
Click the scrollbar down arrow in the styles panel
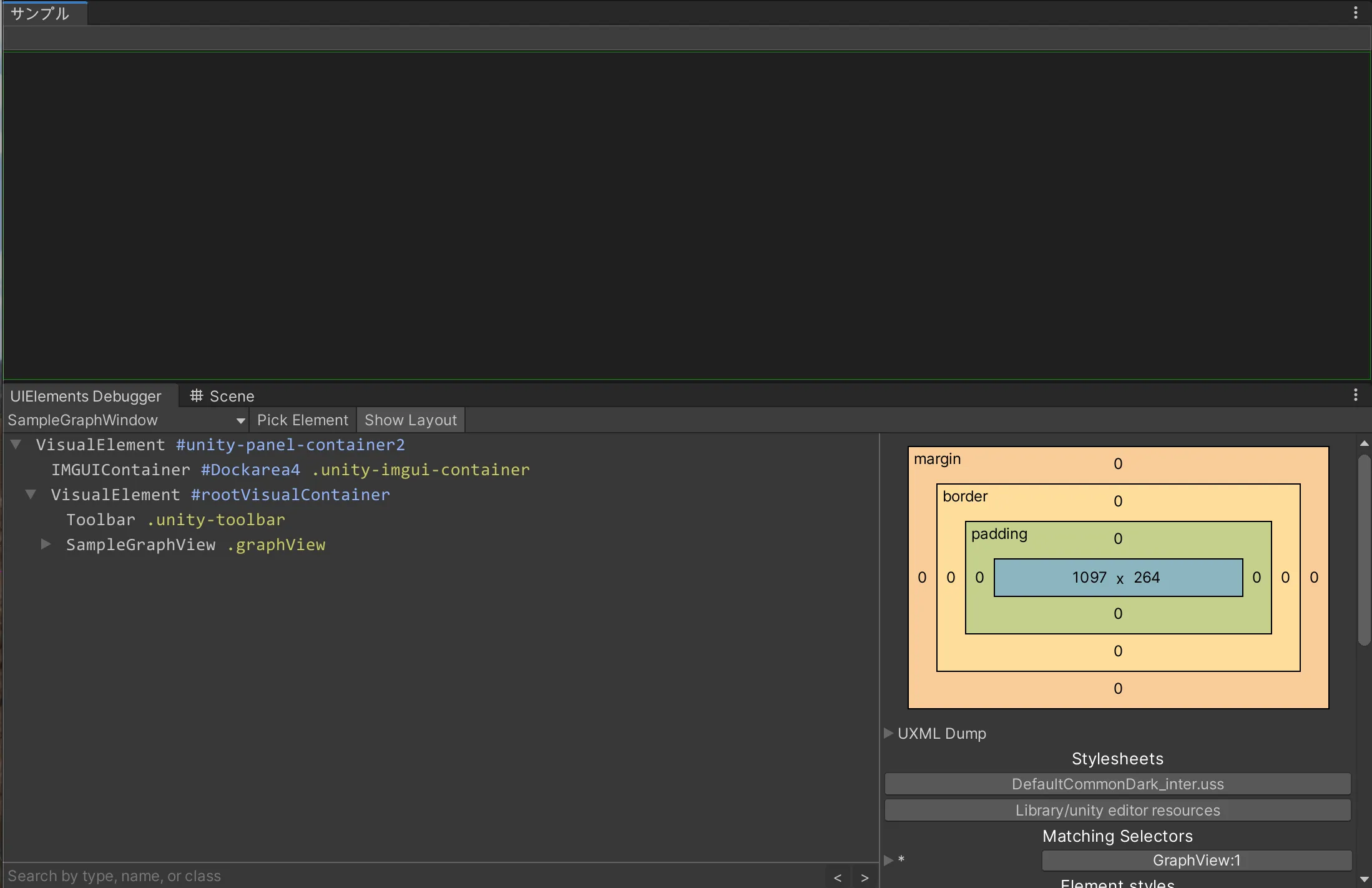point(1364,879)
